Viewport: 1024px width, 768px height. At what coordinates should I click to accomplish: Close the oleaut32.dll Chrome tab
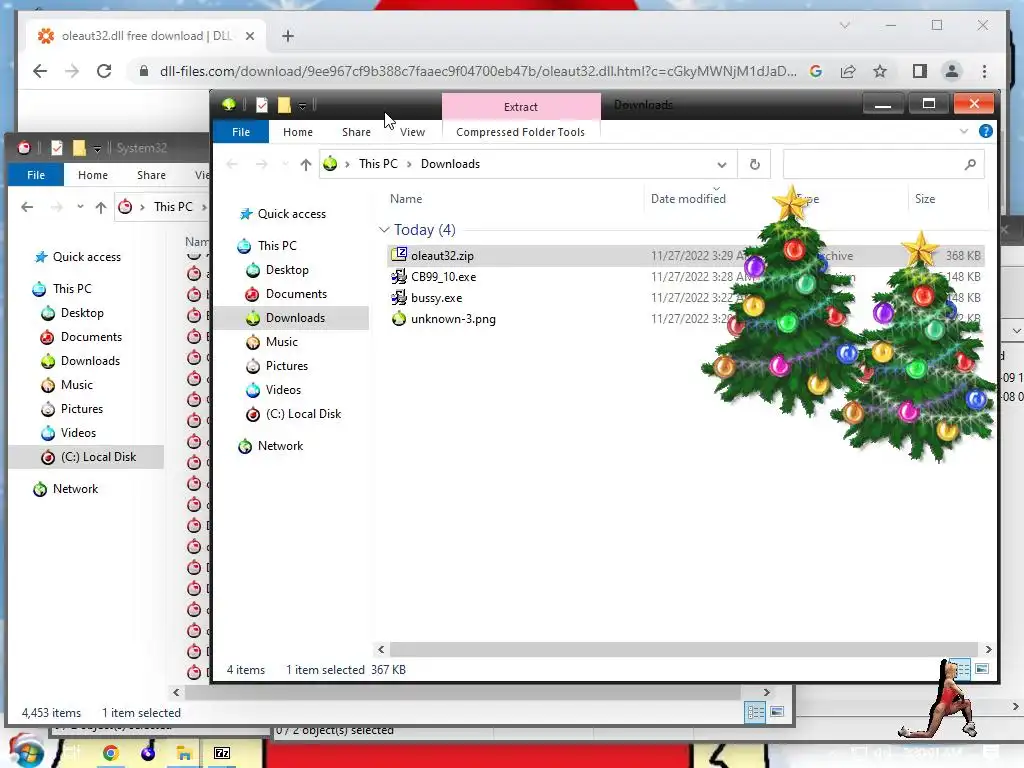249,36
